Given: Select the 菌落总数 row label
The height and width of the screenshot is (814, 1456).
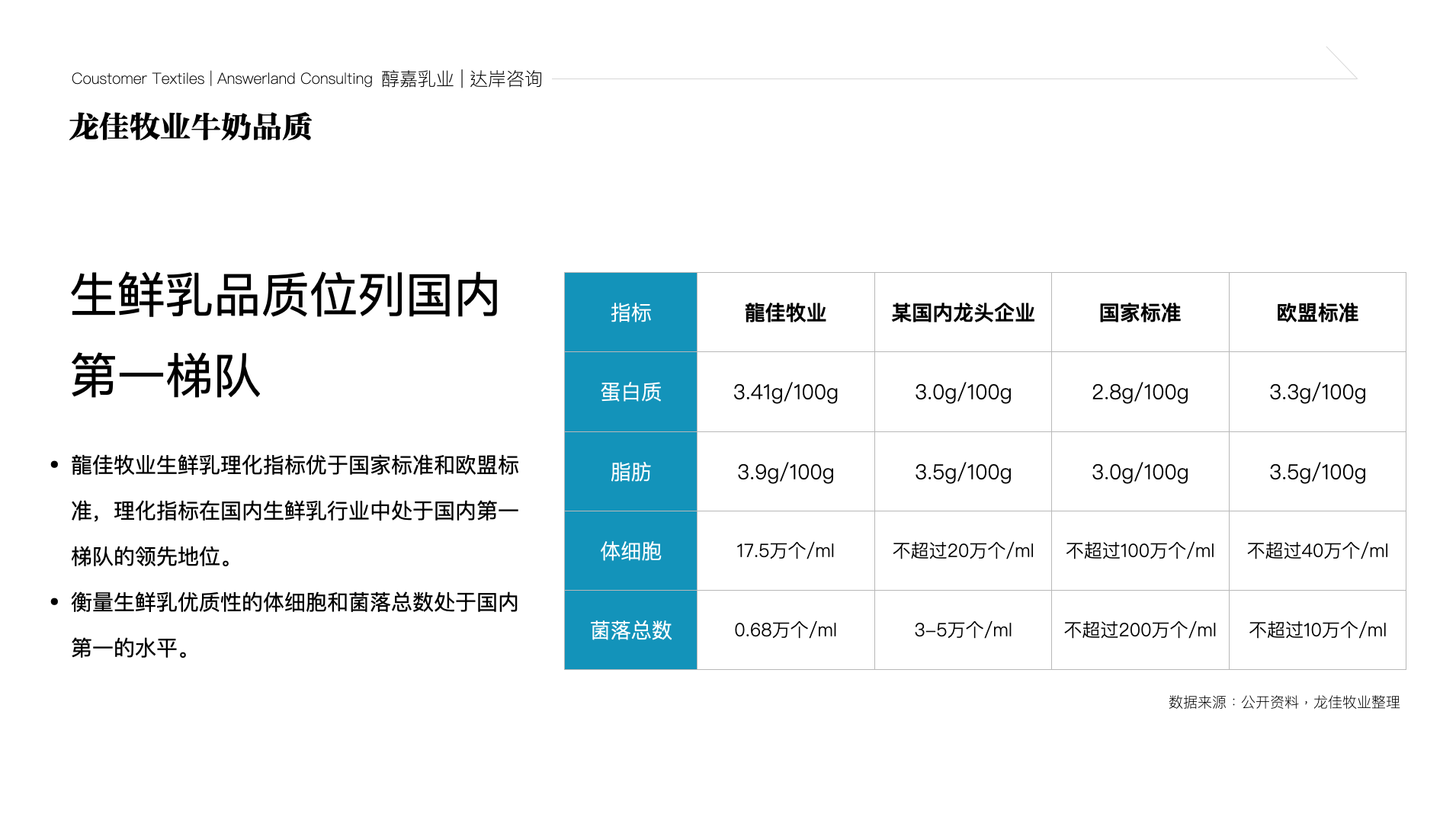Looking at the screenshot, I should pos(630,630).
